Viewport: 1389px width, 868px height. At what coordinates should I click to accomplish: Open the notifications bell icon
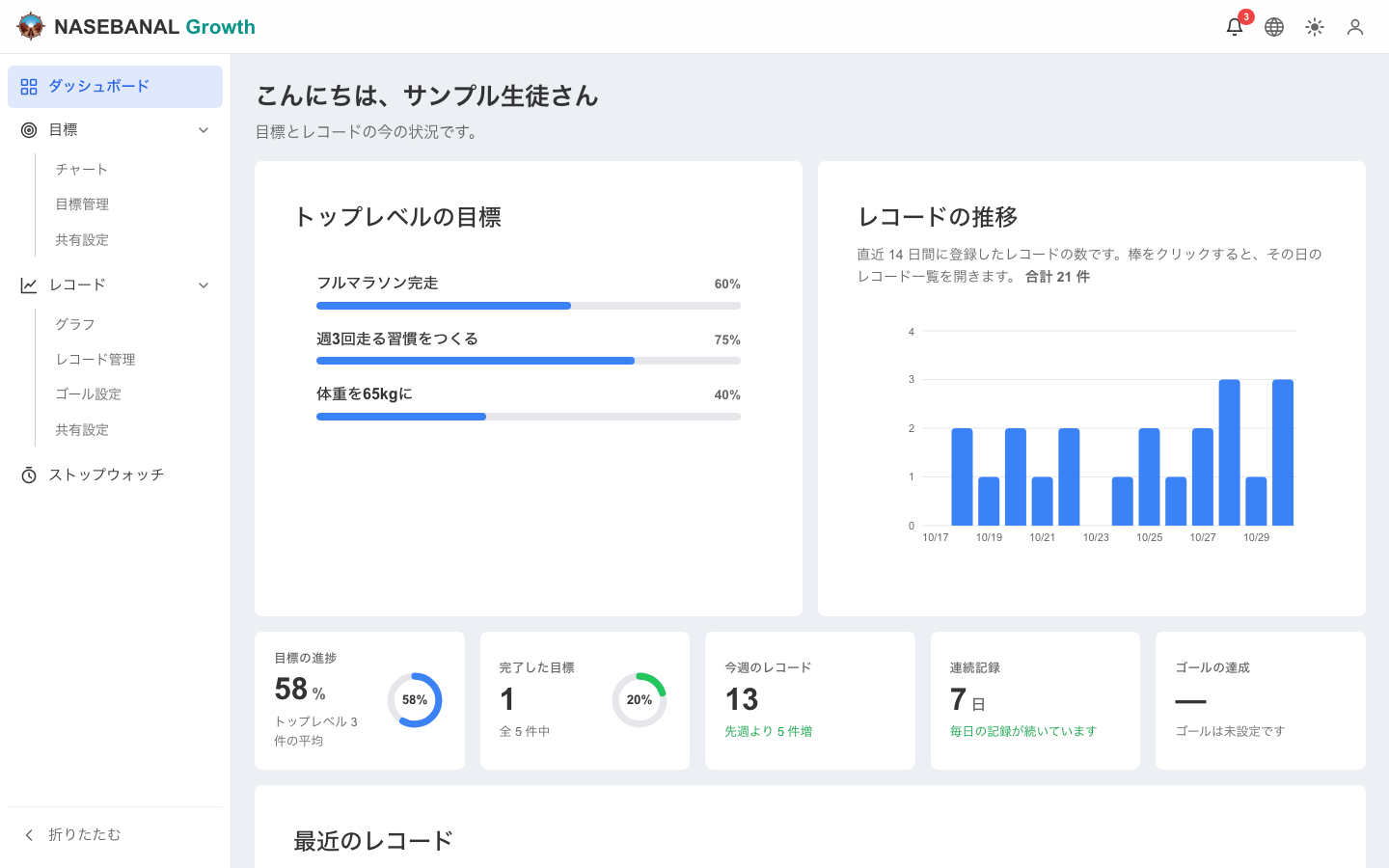pyautogui.click(x=1235, y=27)
